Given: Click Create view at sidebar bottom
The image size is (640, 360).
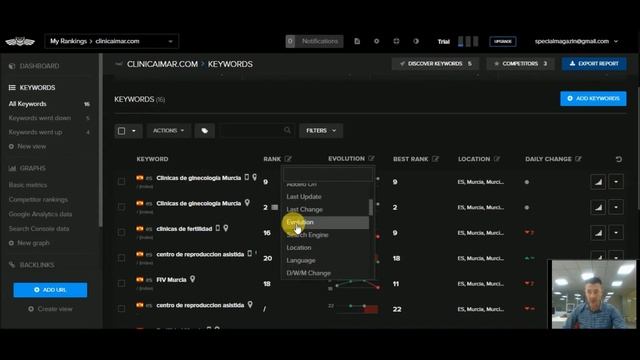Looking at the screenshot, I should (51, 309).
